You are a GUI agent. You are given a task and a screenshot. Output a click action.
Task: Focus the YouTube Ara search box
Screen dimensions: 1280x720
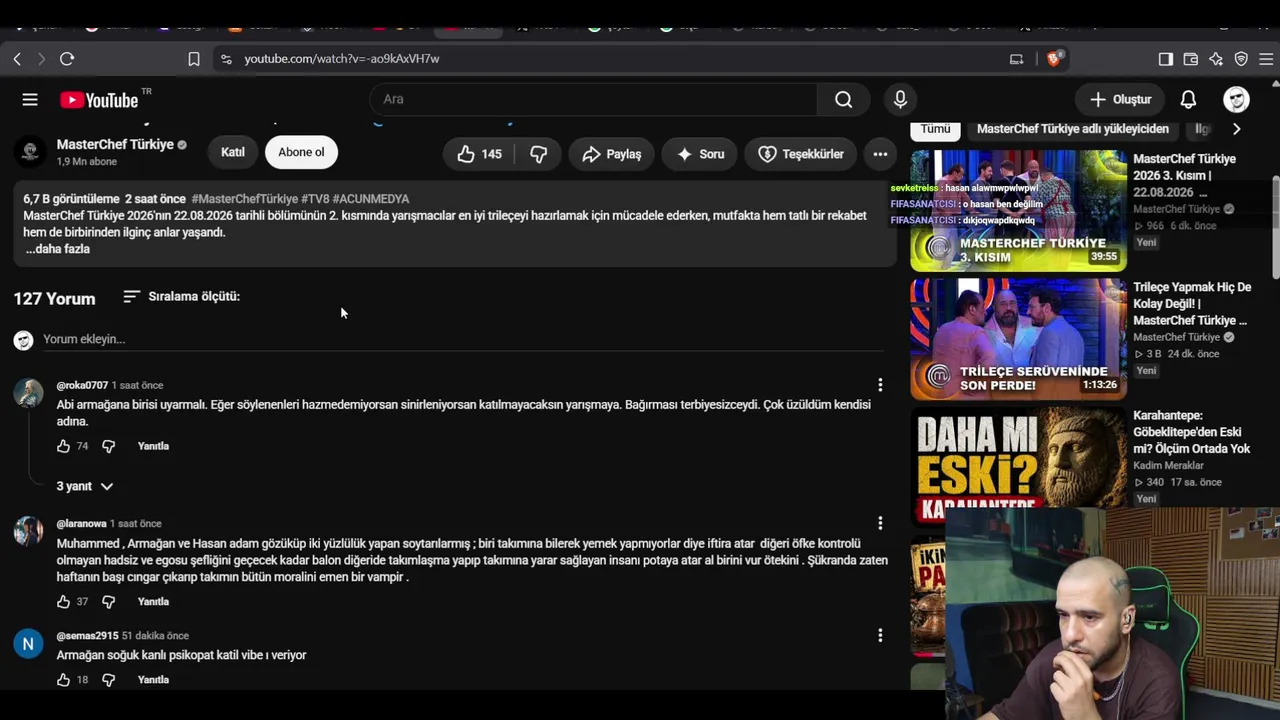[x=594, y=99]
